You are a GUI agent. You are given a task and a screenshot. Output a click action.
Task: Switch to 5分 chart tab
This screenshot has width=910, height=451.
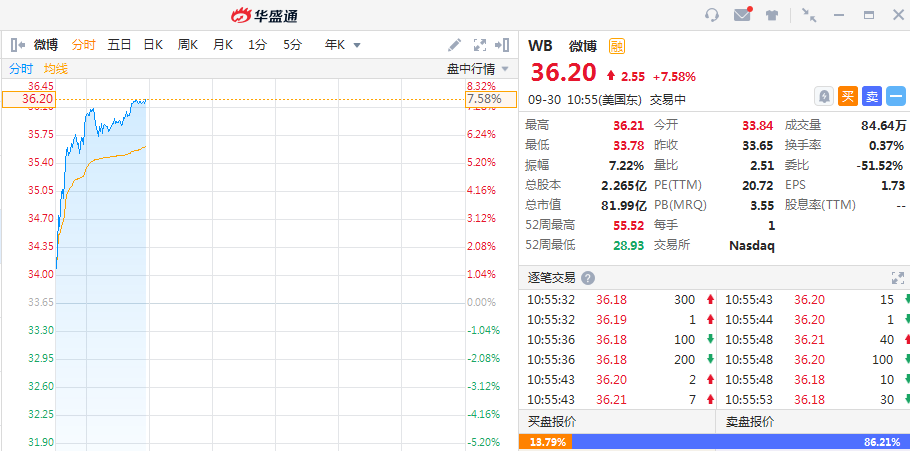[x=292, y=45]
